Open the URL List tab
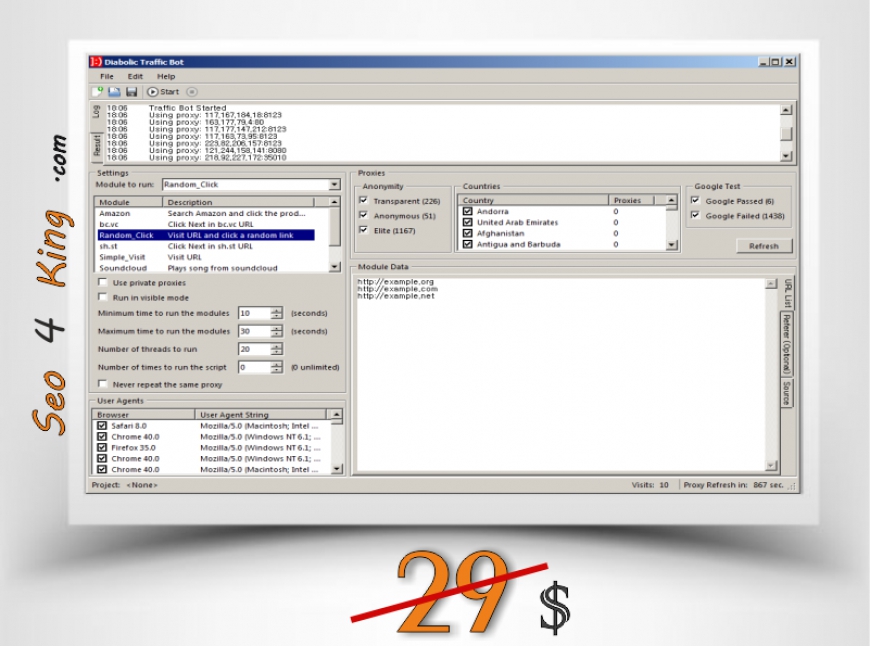870x646 pixels. tap(787, 293)
